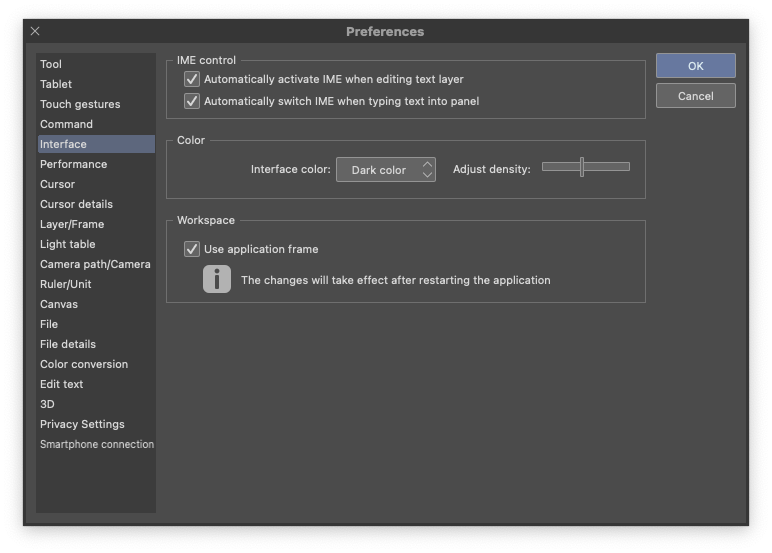The image size is (772, 553).
Task: Go to Ruler/Unit preferences
Action: [96, 284]
